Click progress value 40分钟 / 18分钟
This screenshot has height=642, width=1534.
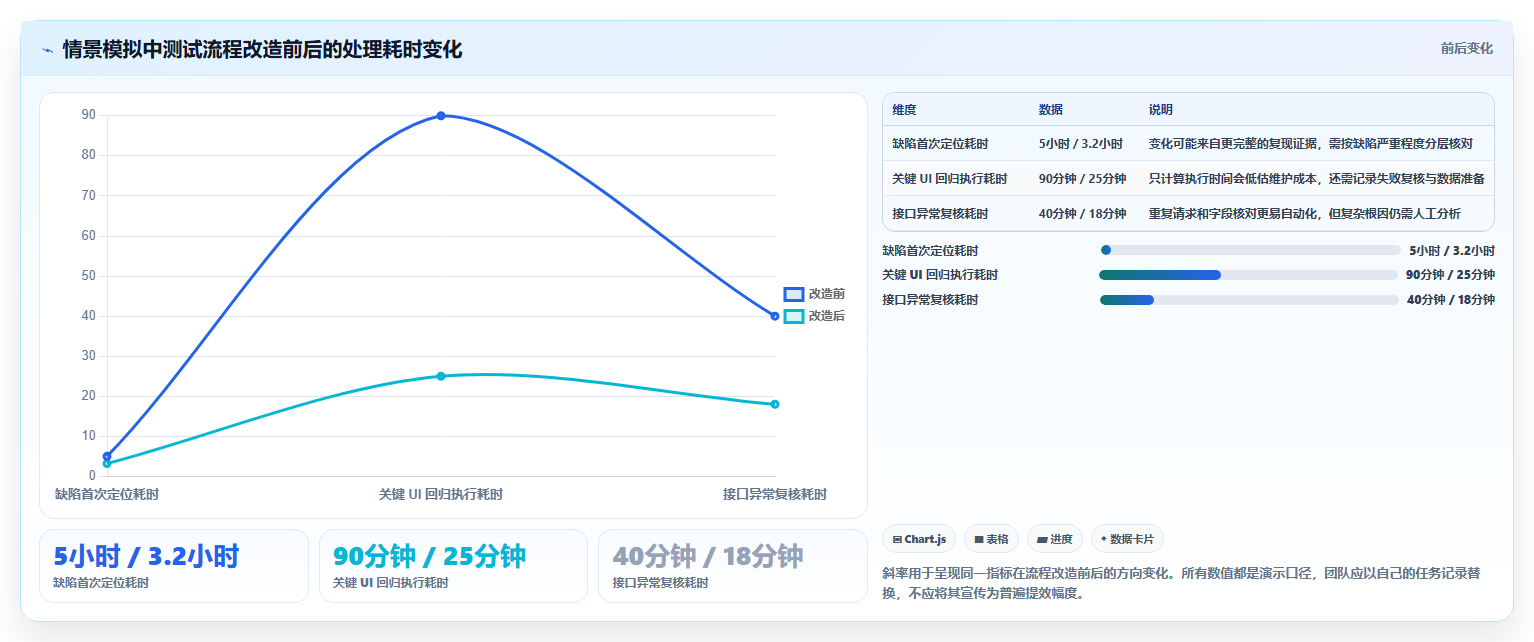[x=1451, y=300]
